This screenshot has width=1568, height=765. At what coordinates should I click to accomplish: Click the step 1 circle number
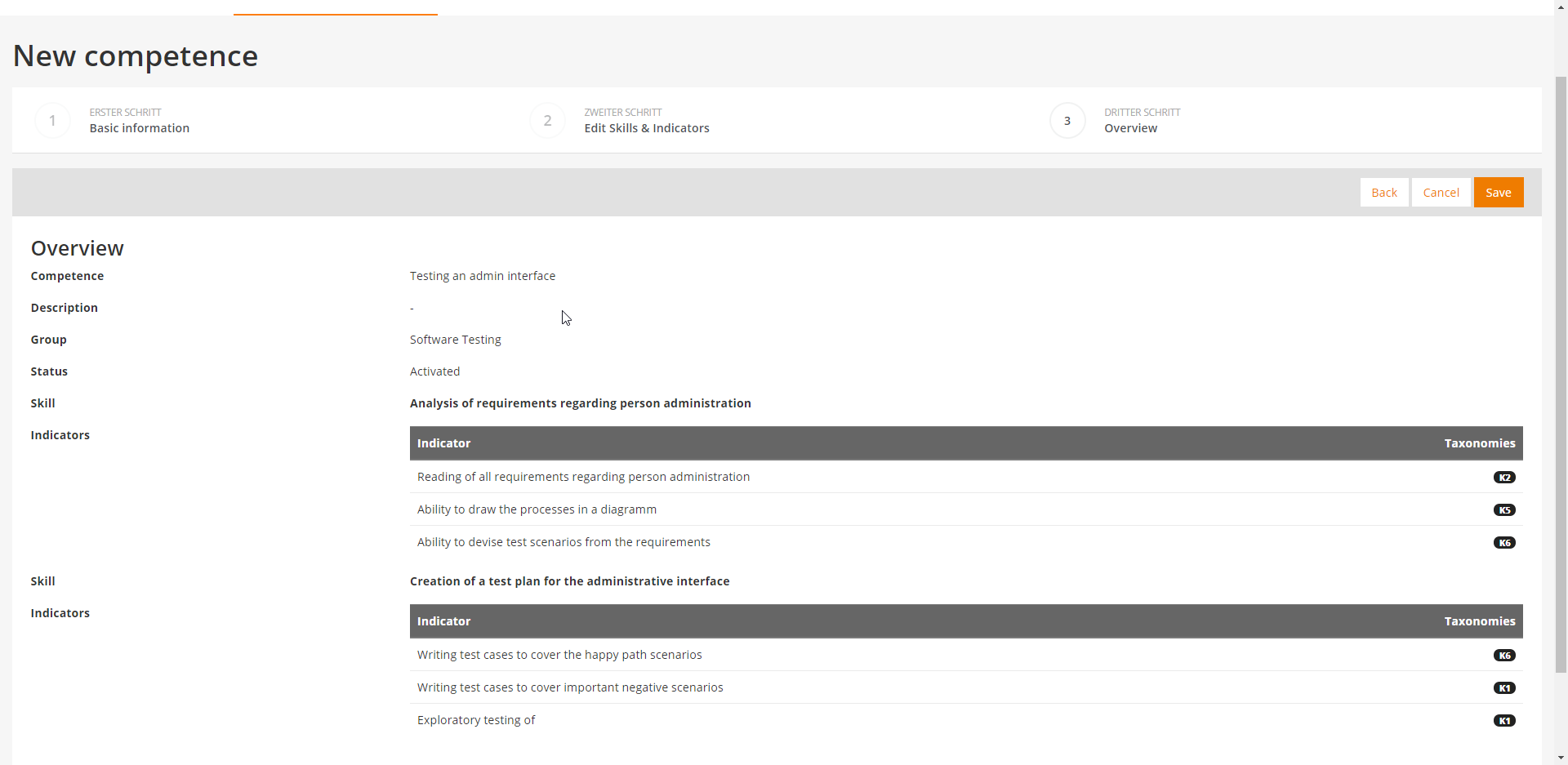click(53, 121)
